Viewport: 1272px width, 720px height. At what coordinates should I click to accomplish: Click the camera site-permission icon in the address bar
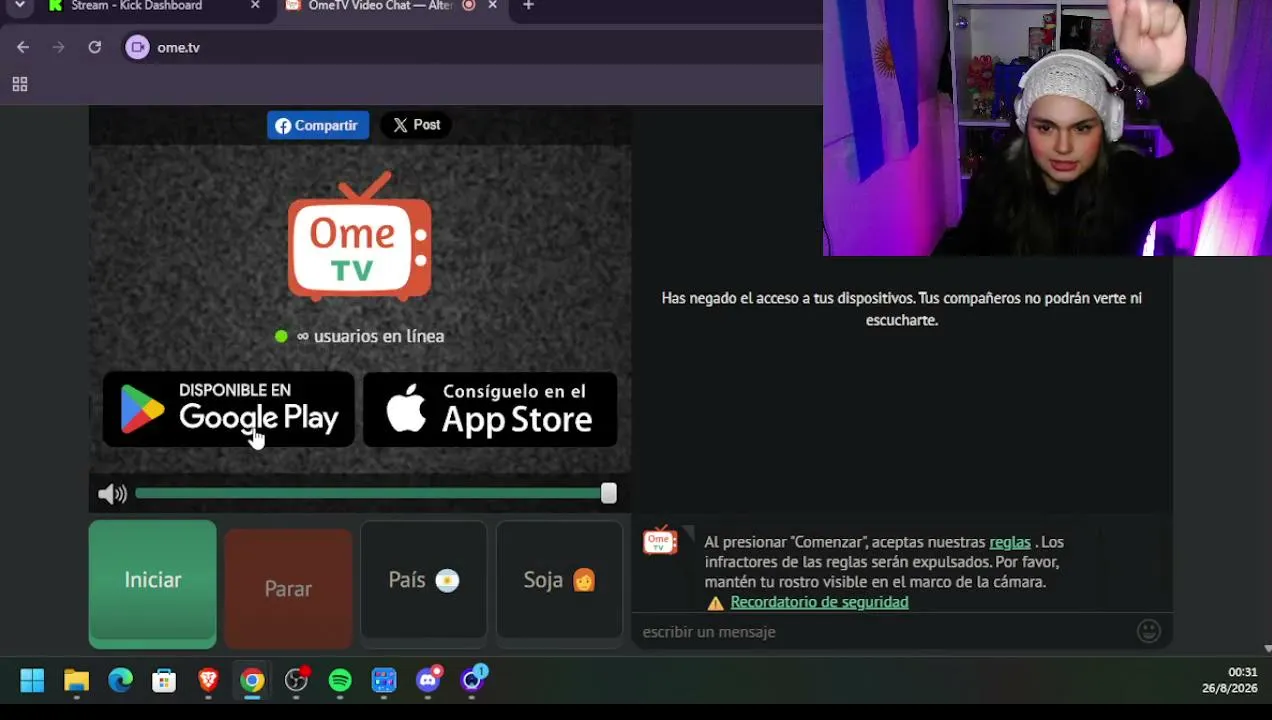pyautogui.click(x=138, y=47)
